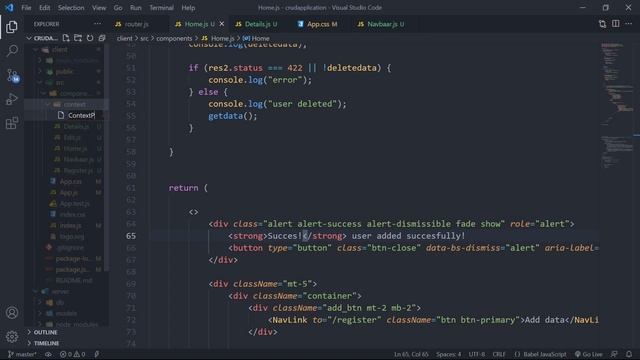Viewport: 640px width, 360px height.
Task: Switch to the router.js tab
Action: coord(136,24)
